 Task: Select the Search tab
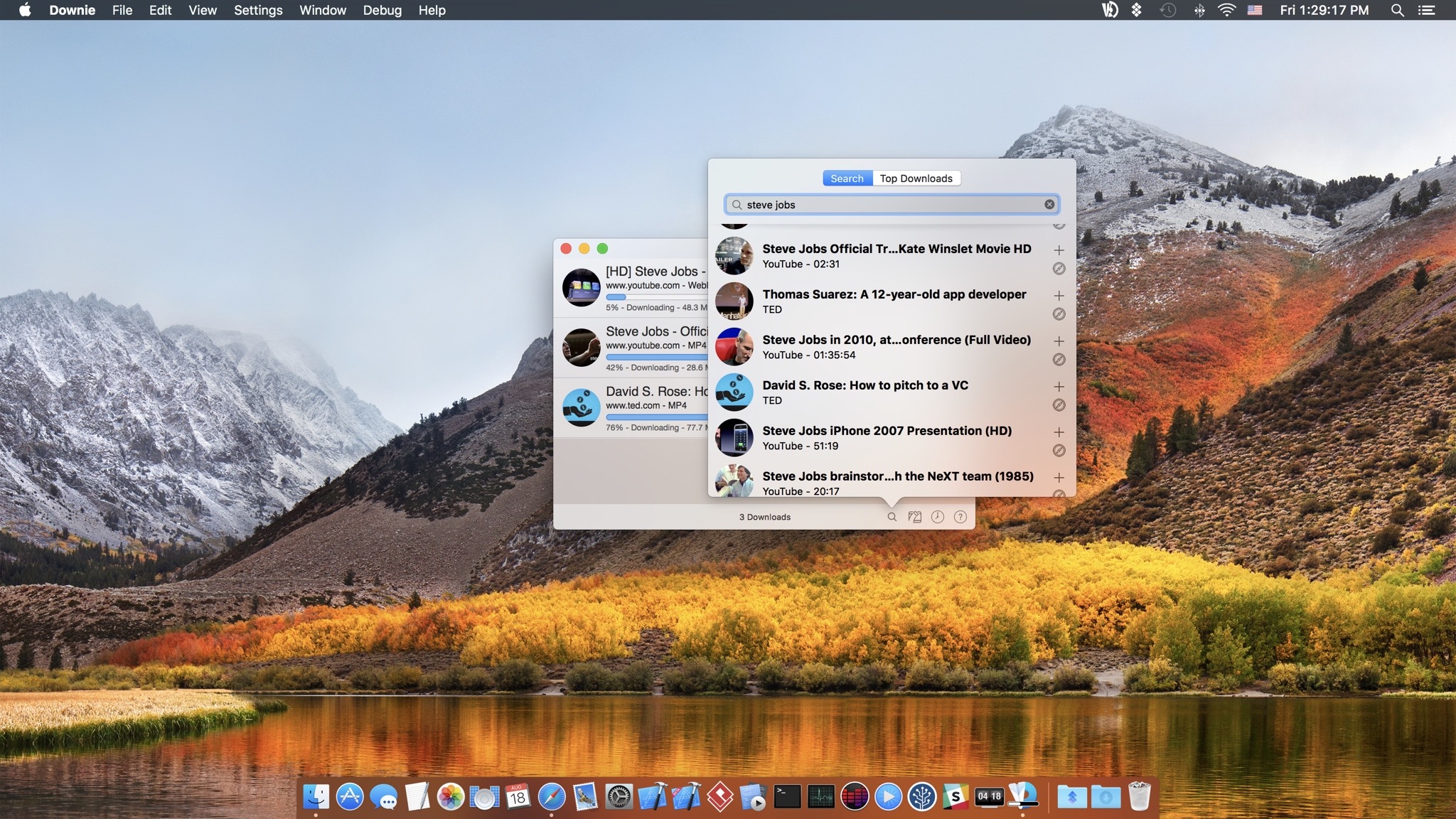[x=847, y=178]
